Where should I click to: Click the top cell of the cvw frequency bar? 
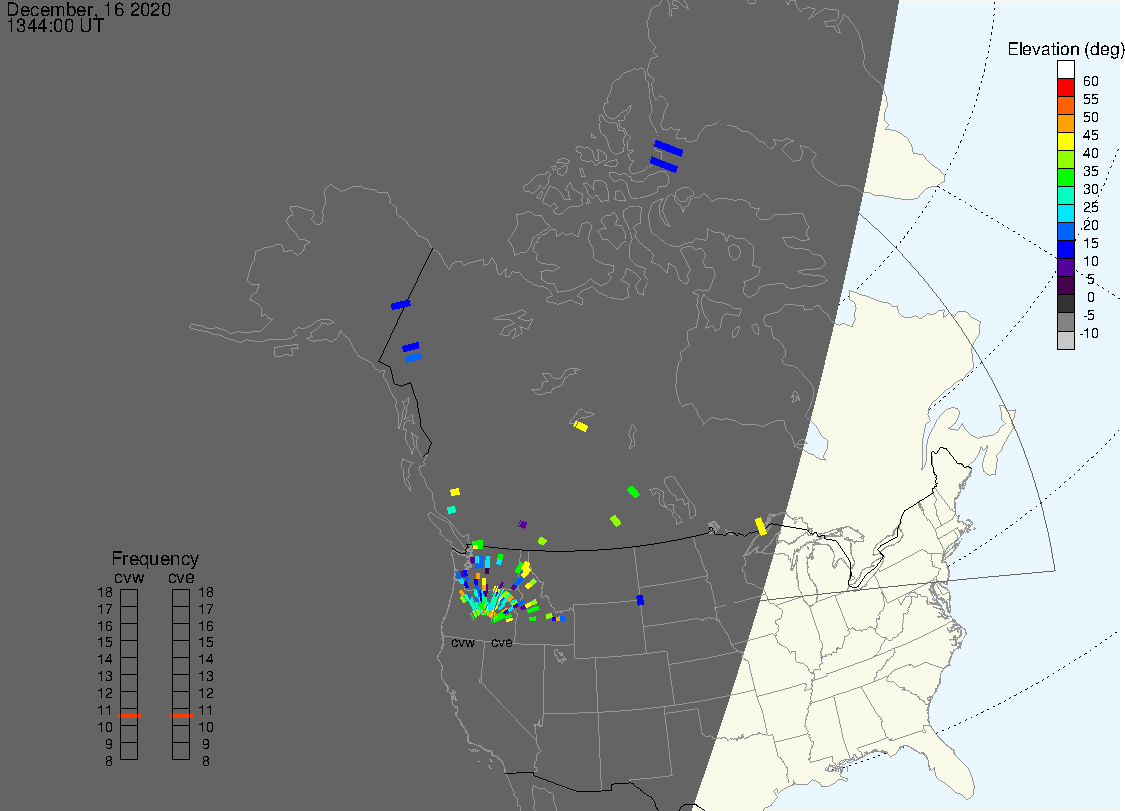129,598
